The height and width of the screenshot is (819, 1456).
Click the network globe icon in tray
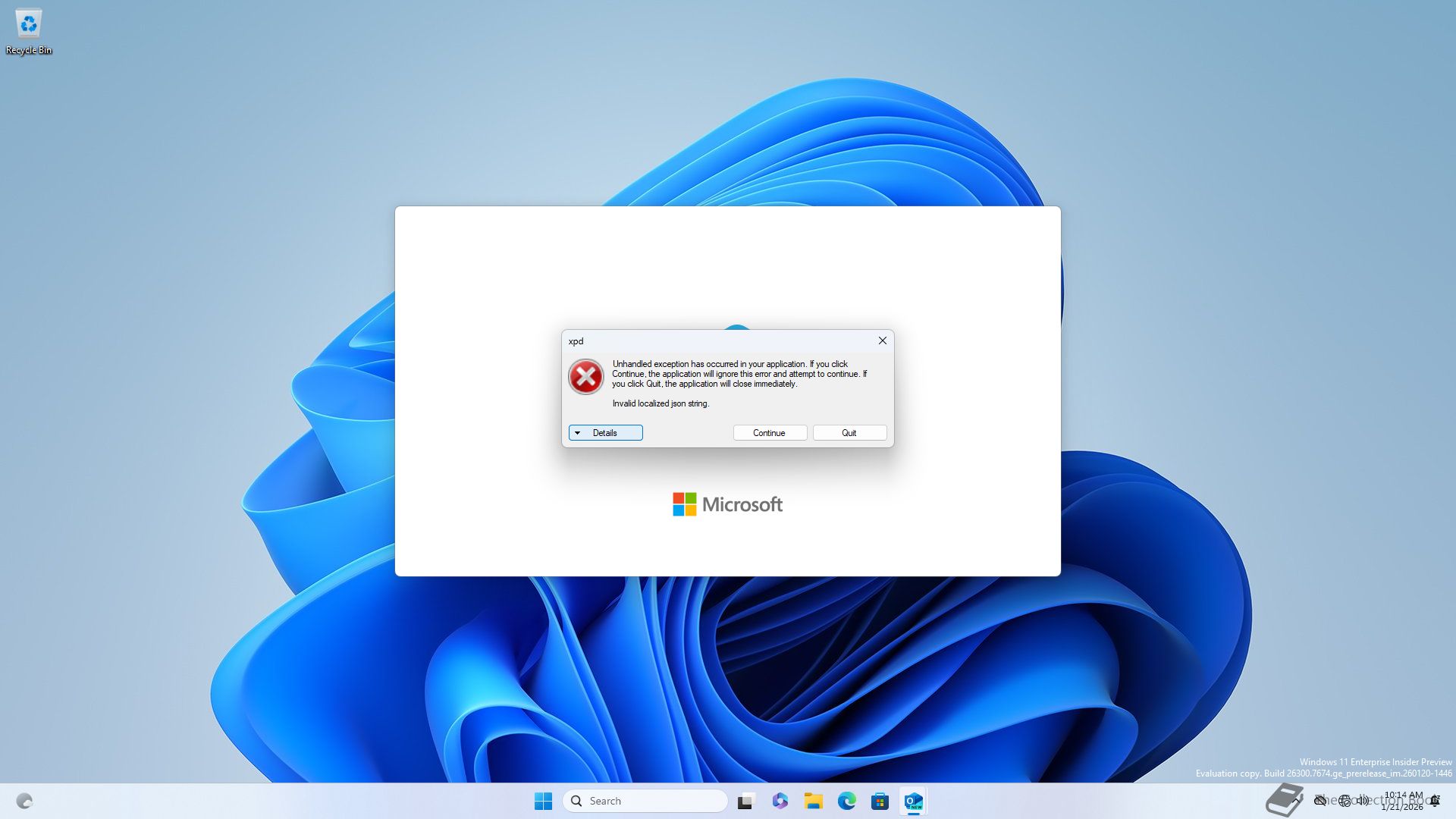click(x=1345, y=800)
